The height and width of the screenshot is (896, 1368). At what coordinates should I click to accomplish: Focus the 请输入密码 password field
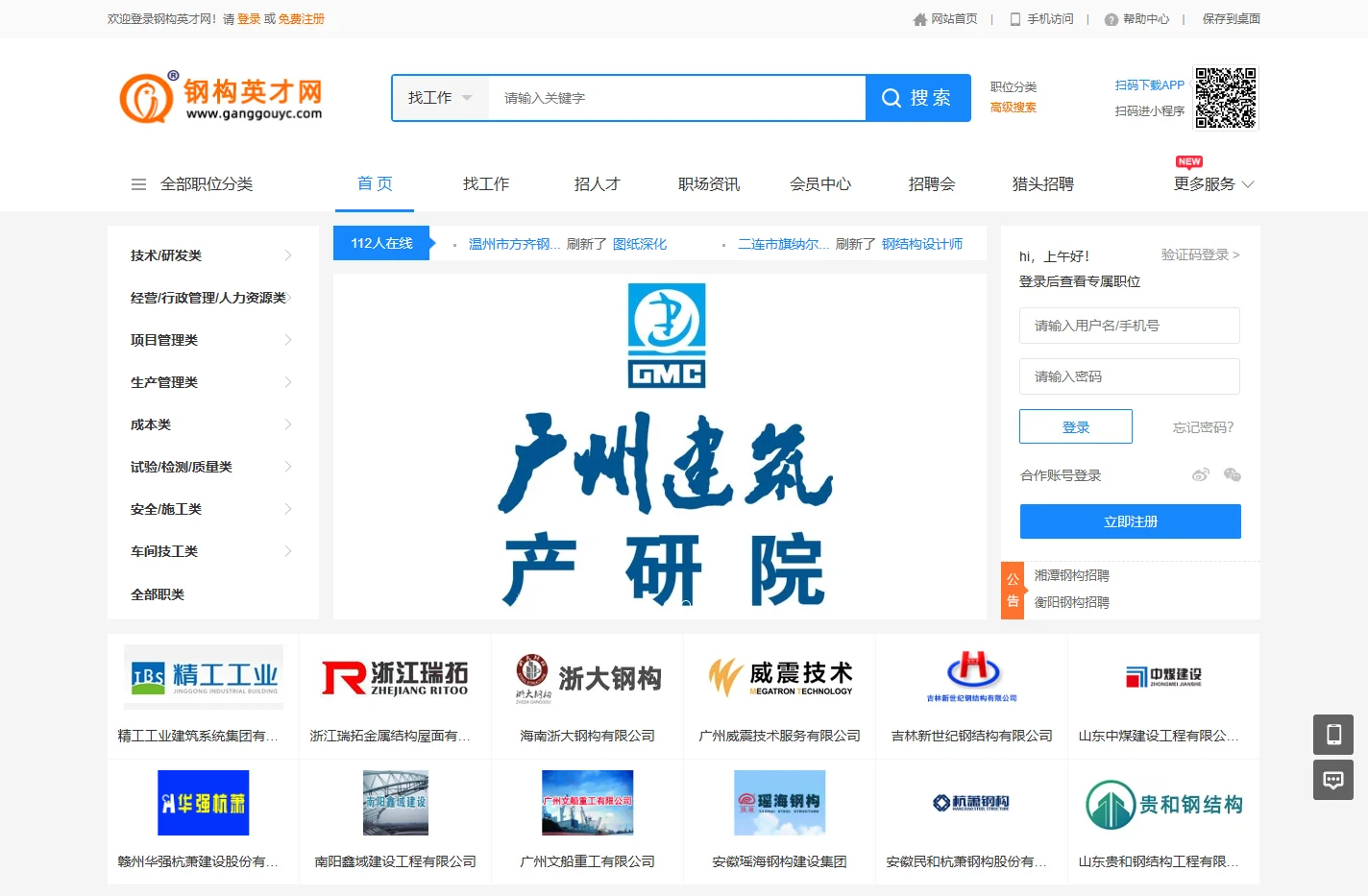point(1130,376)
